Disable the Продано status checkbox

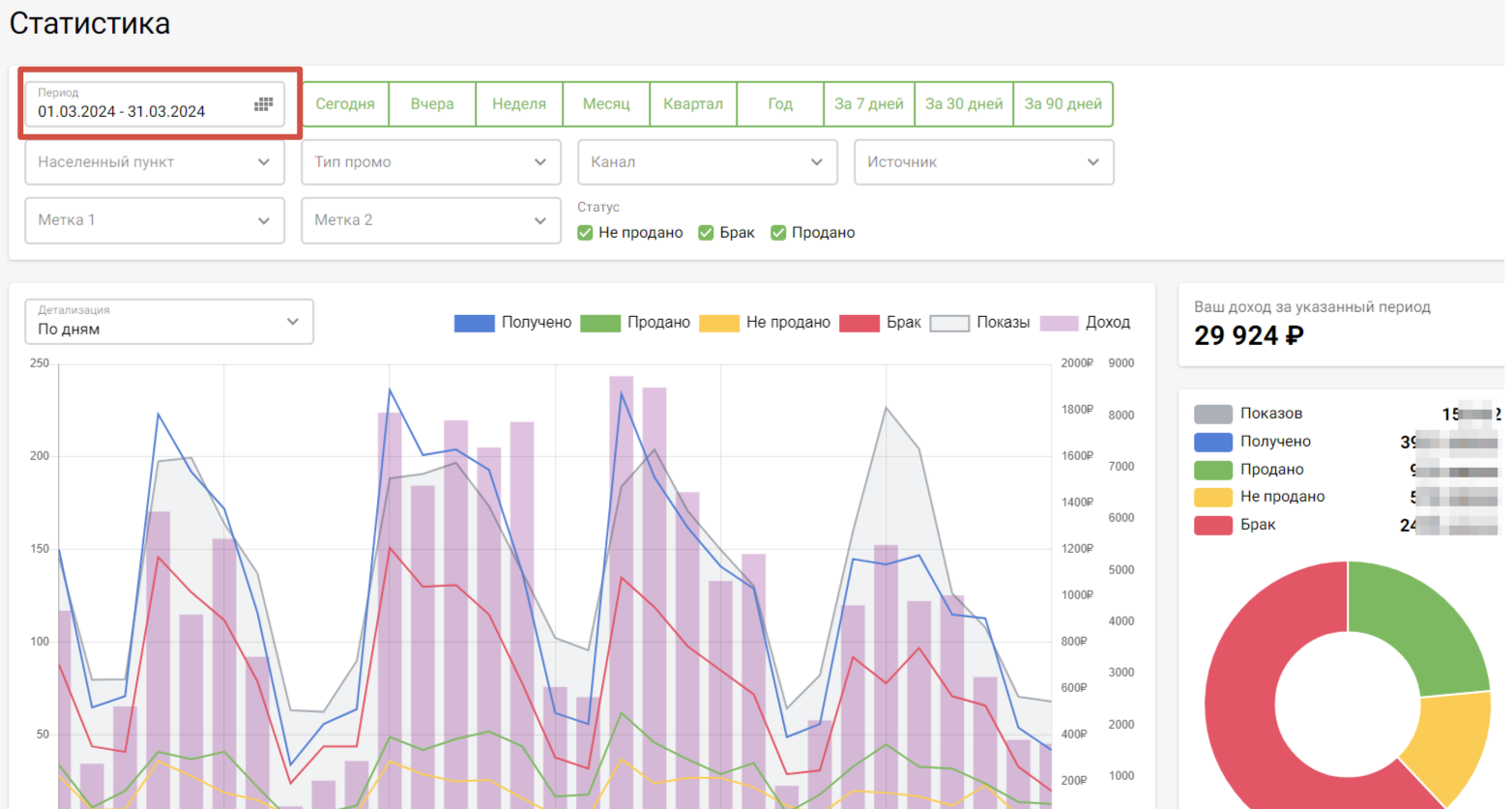778,233
